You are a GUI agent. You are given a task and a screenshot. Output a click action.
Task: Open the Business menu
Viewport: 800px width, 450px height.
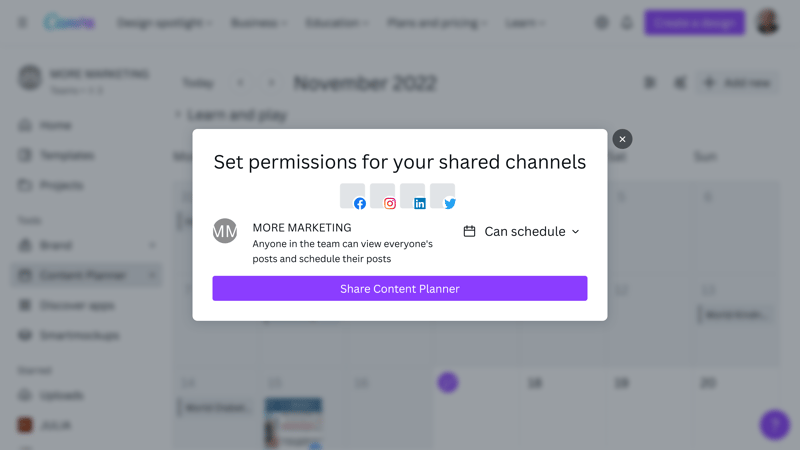pos(258,22)
